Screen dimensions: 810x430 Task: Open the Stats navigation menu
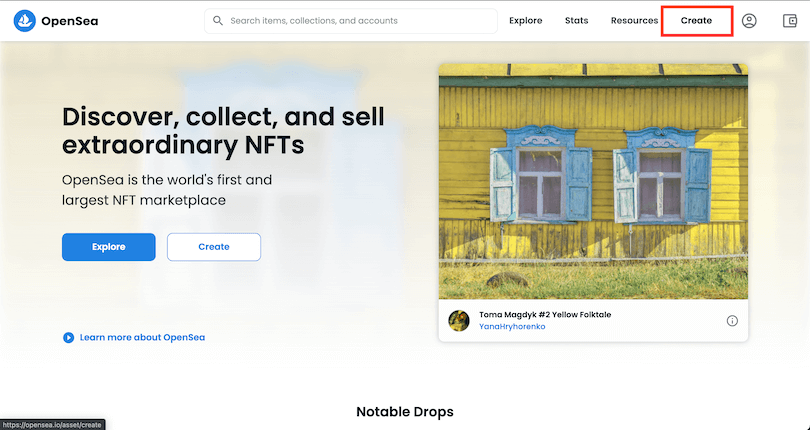click(576, 21)
